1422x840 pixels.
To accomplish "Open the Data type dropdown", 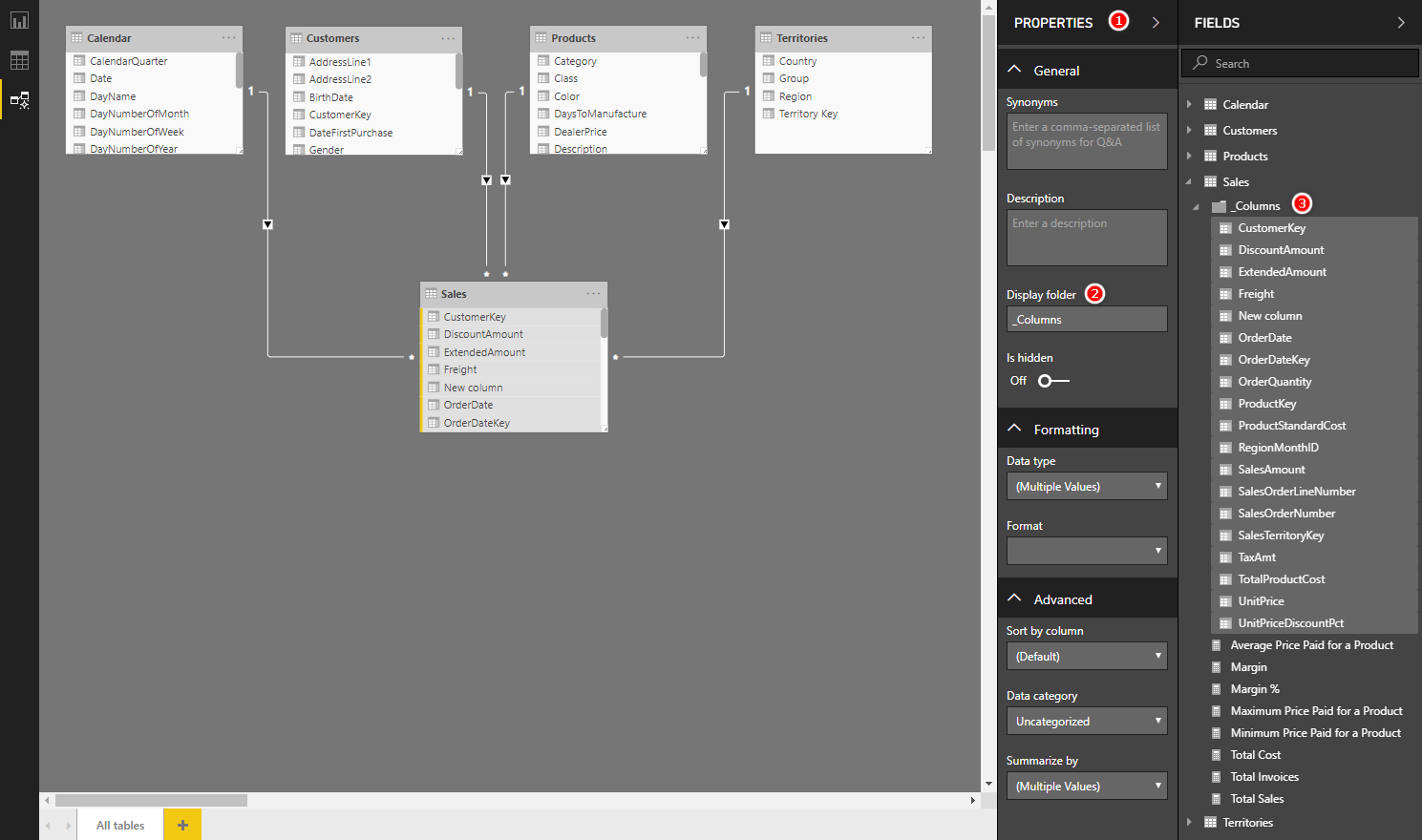I will pyautogui.click(x=1087, y=487).
